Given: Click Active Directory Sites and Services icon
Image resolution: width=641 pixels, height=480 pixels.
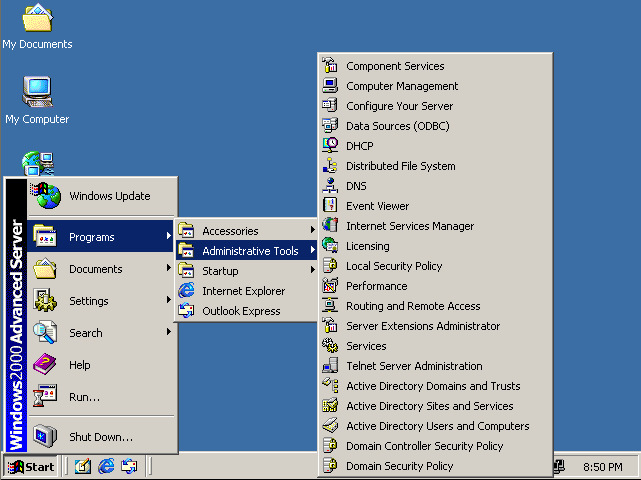Looking at the screenshot, I should 330,406.
